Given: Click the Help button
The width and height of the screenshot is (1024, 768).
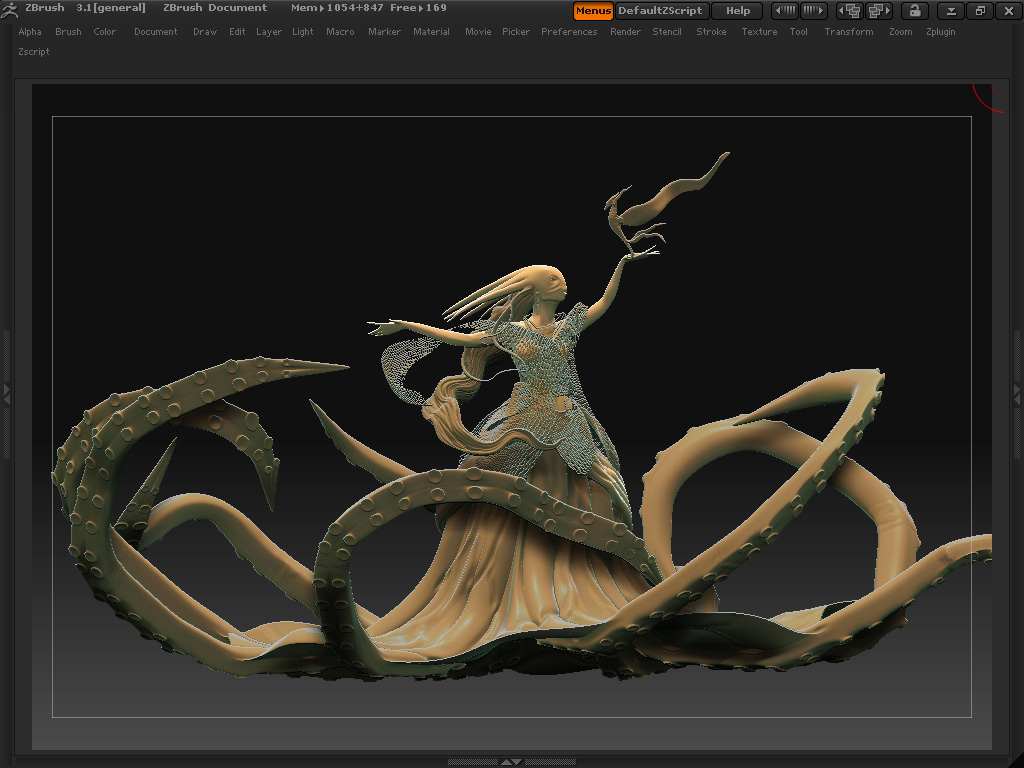Looking at the screenshot, I should pos(738,11).
